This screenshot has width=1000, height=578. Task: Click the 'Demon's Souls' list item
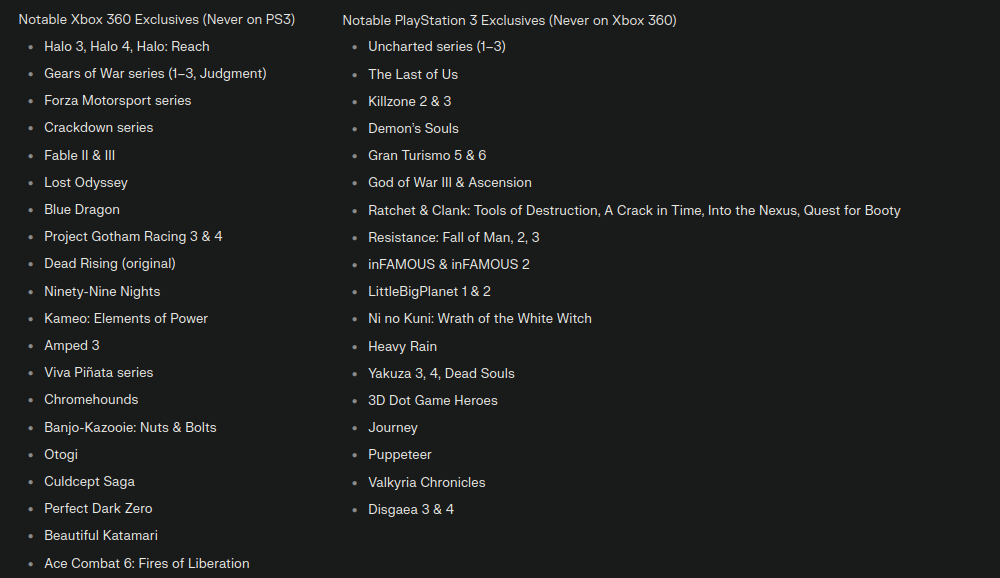(413, 128)
